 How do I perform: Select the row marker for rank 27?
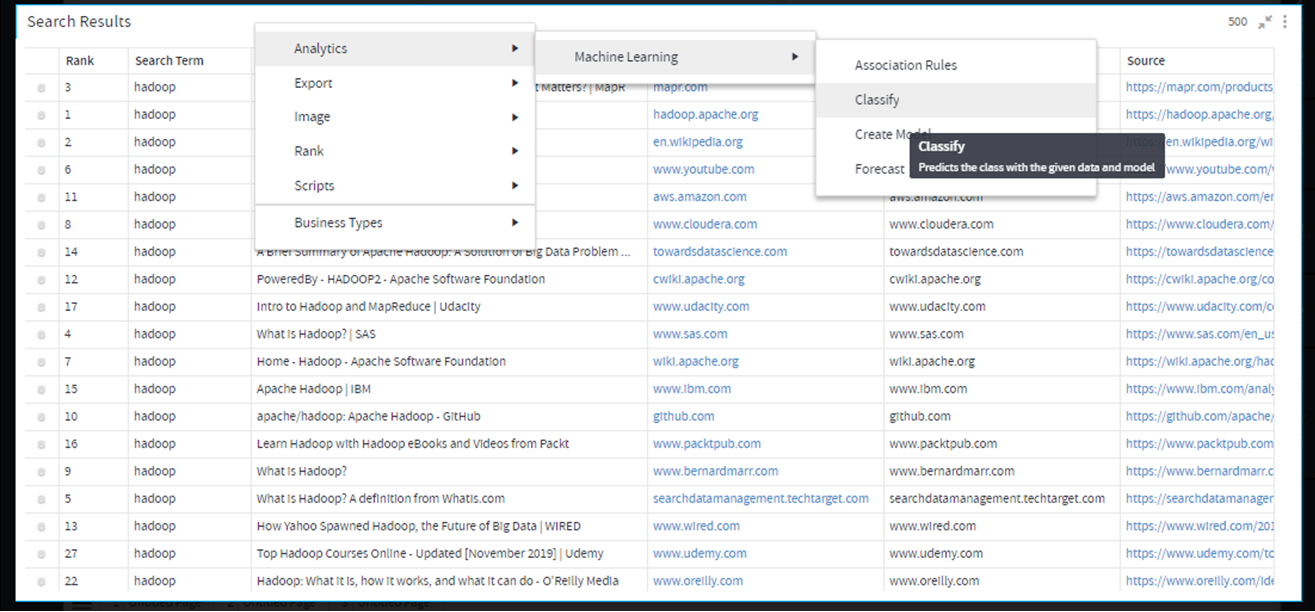coord(41,554)
